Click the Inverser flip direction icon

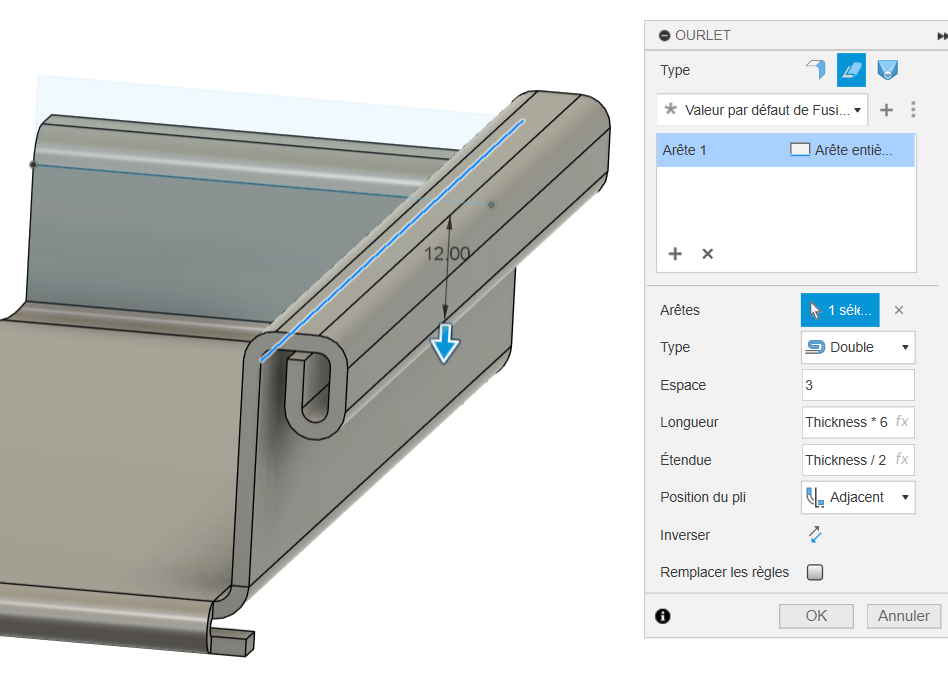[x=815, y=535]
